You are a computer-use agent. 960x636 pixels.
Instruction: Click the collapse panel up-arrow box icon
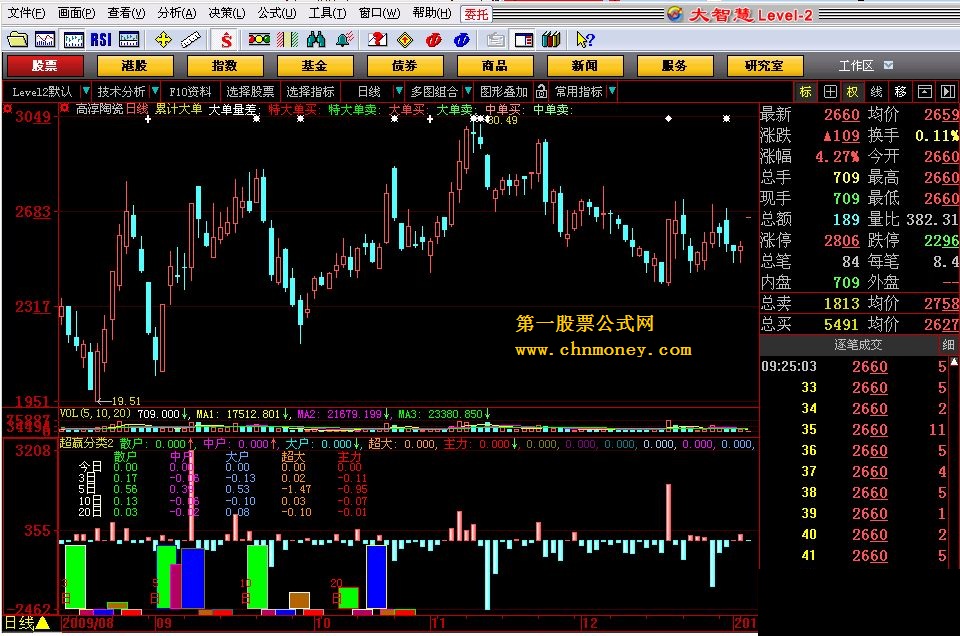click(x=924, y=92)
